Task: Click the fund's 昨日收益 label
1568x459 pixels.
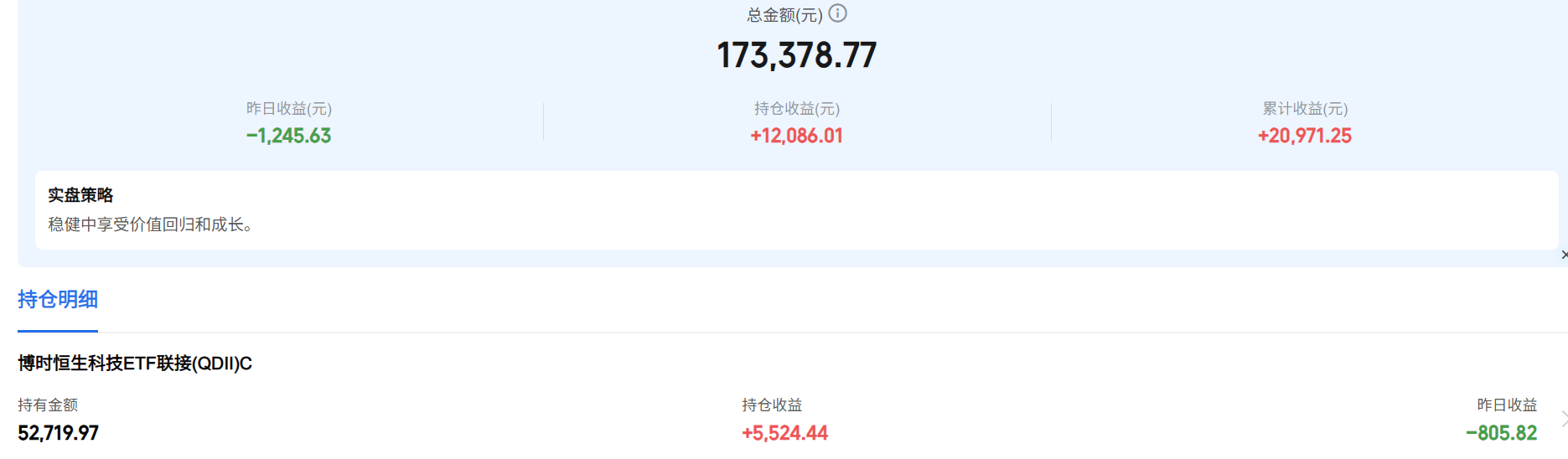Action: coord(1507,405)
